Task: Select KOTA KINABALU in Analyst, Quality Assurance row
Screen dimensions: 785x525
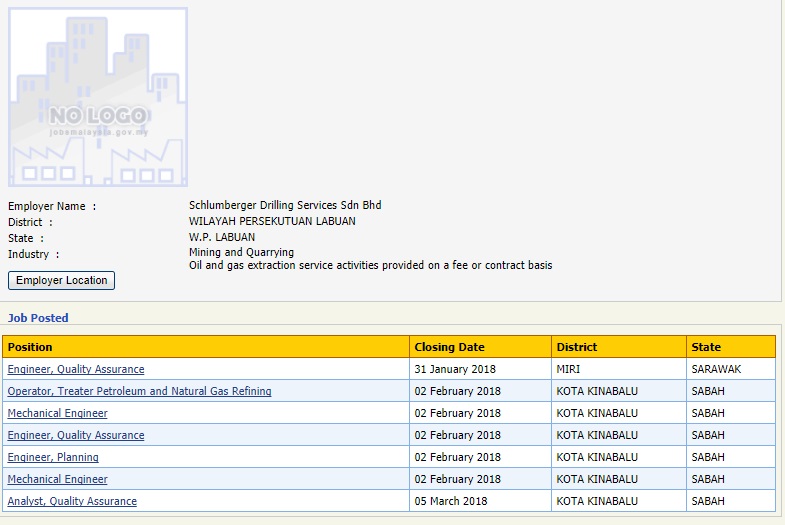Action: [597, 501]
